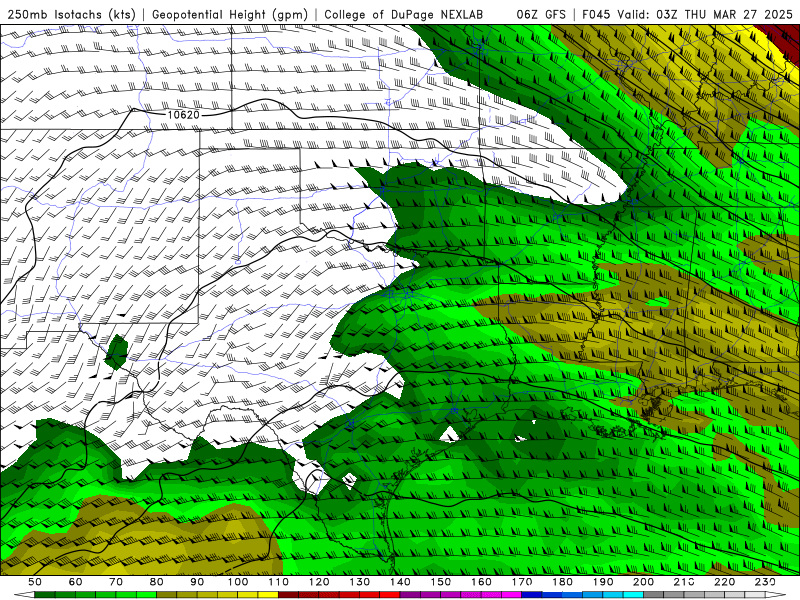This screenshot has height=600, width=800.
Task: Click the 220 value on the color scale
Action: (725, 582)
